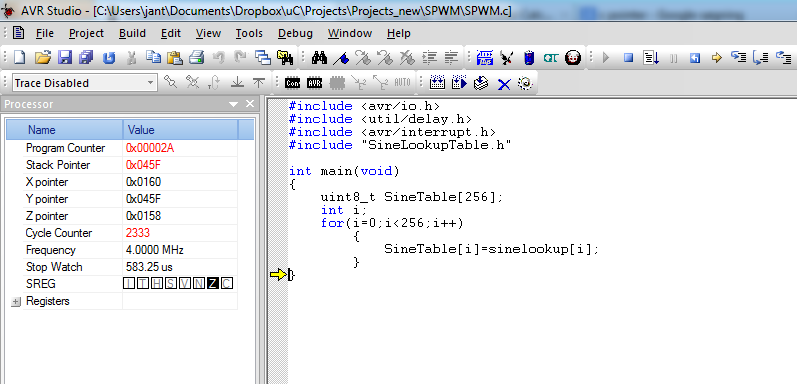Open the Build menu
Image resolution: width=797 pixels, height=384 pixels.
(132, 33)
